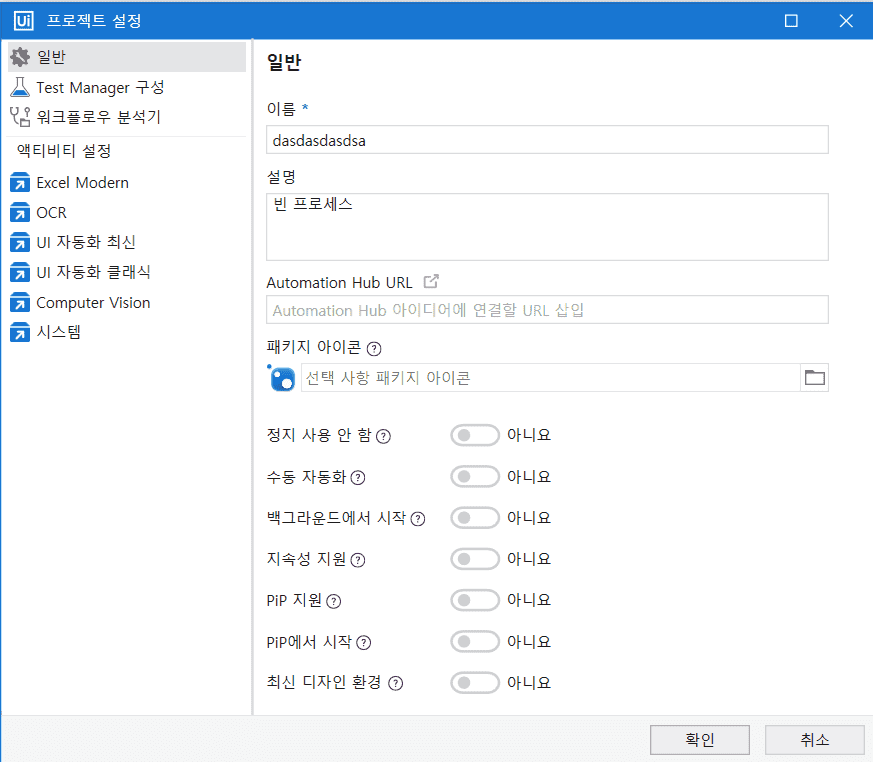Click the Test Manager flask icon
873x762 pixels.
pos(20,87)
